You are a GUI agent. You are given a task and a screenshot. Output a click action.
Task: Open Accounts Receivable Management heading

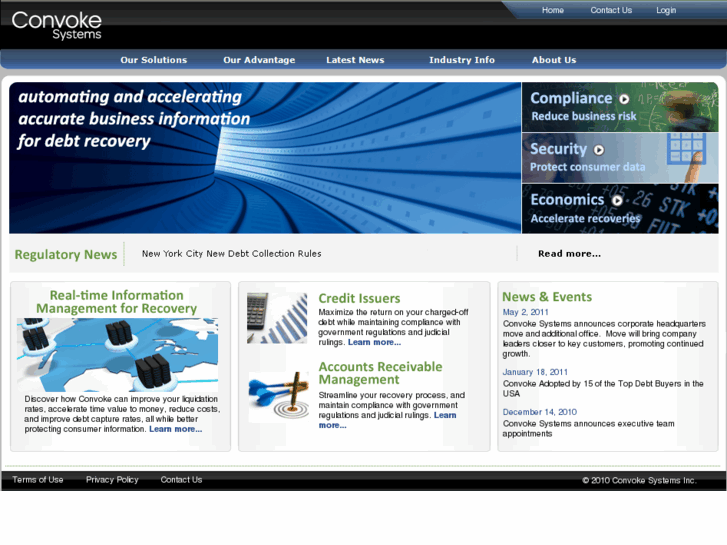click(380, 373)
